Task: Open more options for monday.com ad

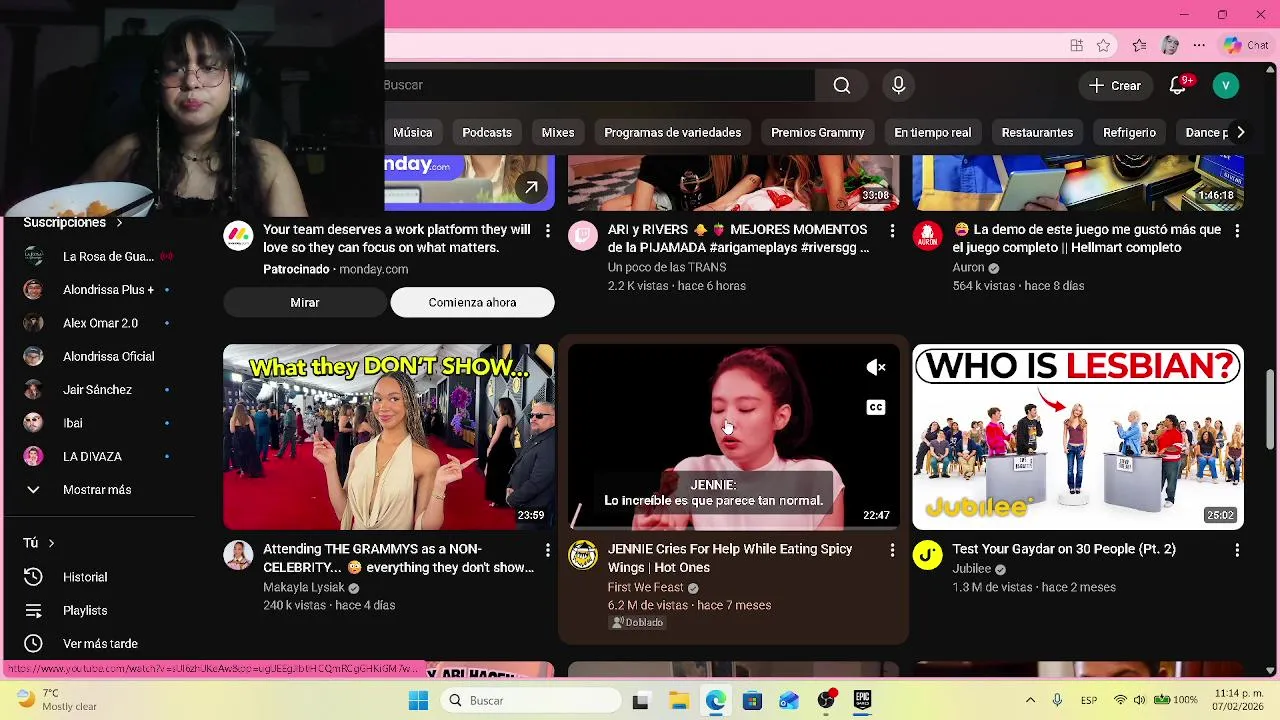Action: coord(547,231)
